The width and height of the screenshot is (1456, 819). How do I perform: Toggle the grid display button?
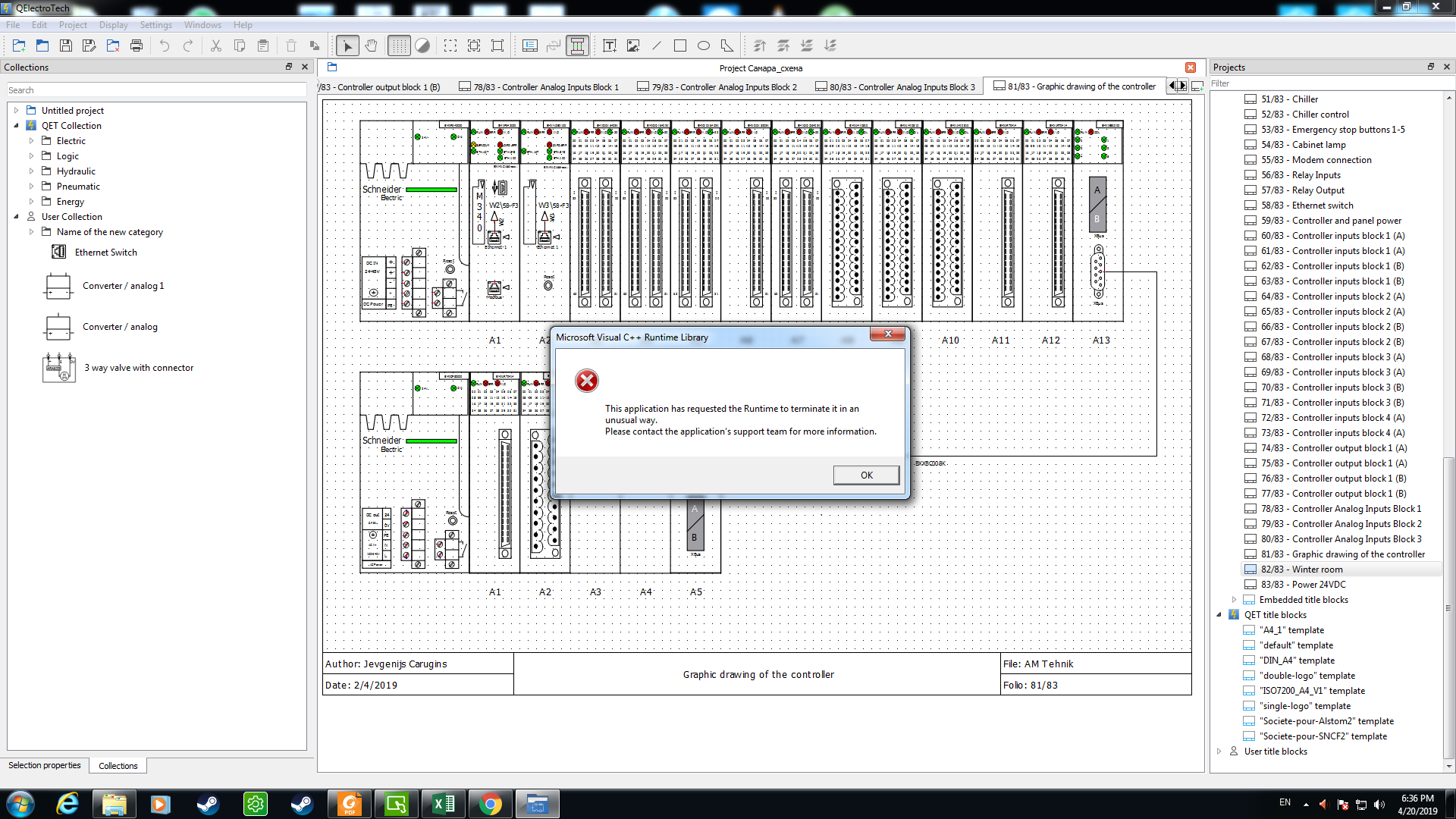[x=399, y=46]
